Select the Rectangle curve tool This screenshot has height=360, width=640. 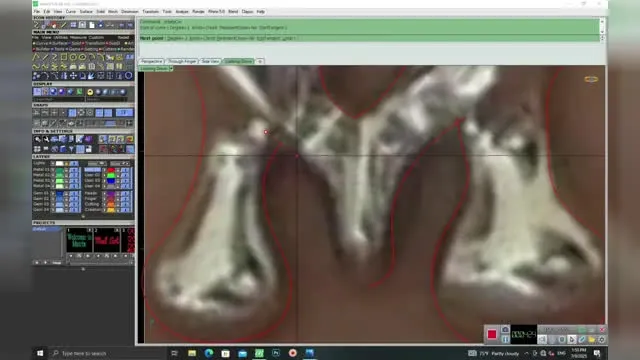[x=64, y=57]
